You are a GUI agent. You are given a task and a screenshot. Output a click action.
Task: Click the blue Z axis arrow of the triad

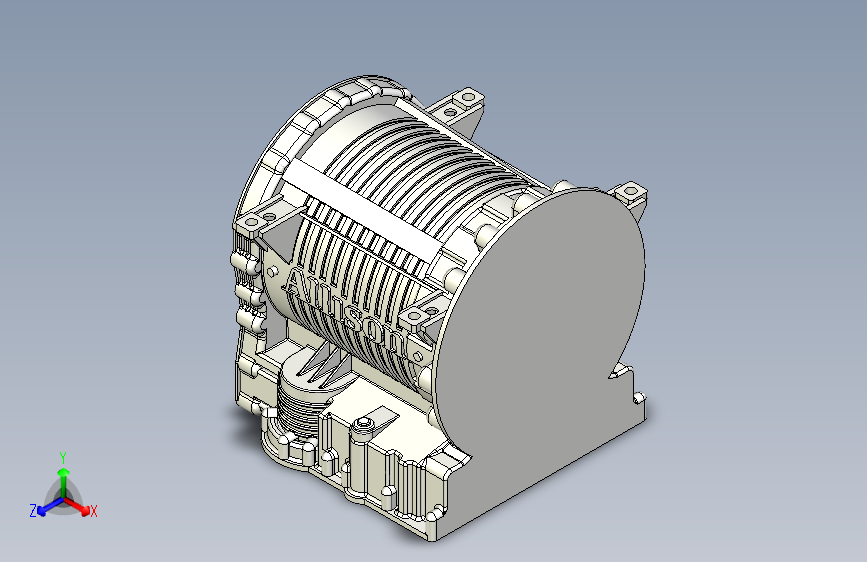click(x=50, y=506)
